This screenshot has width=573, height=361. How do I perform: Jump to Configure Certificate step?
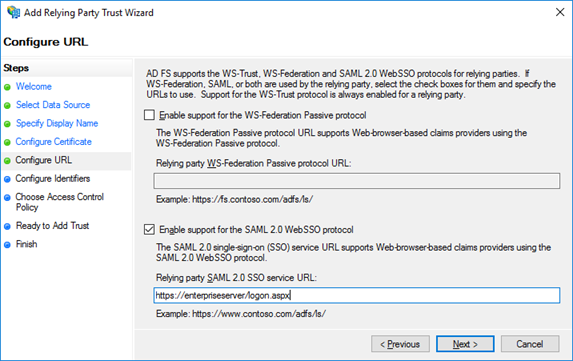pos(54,142)
